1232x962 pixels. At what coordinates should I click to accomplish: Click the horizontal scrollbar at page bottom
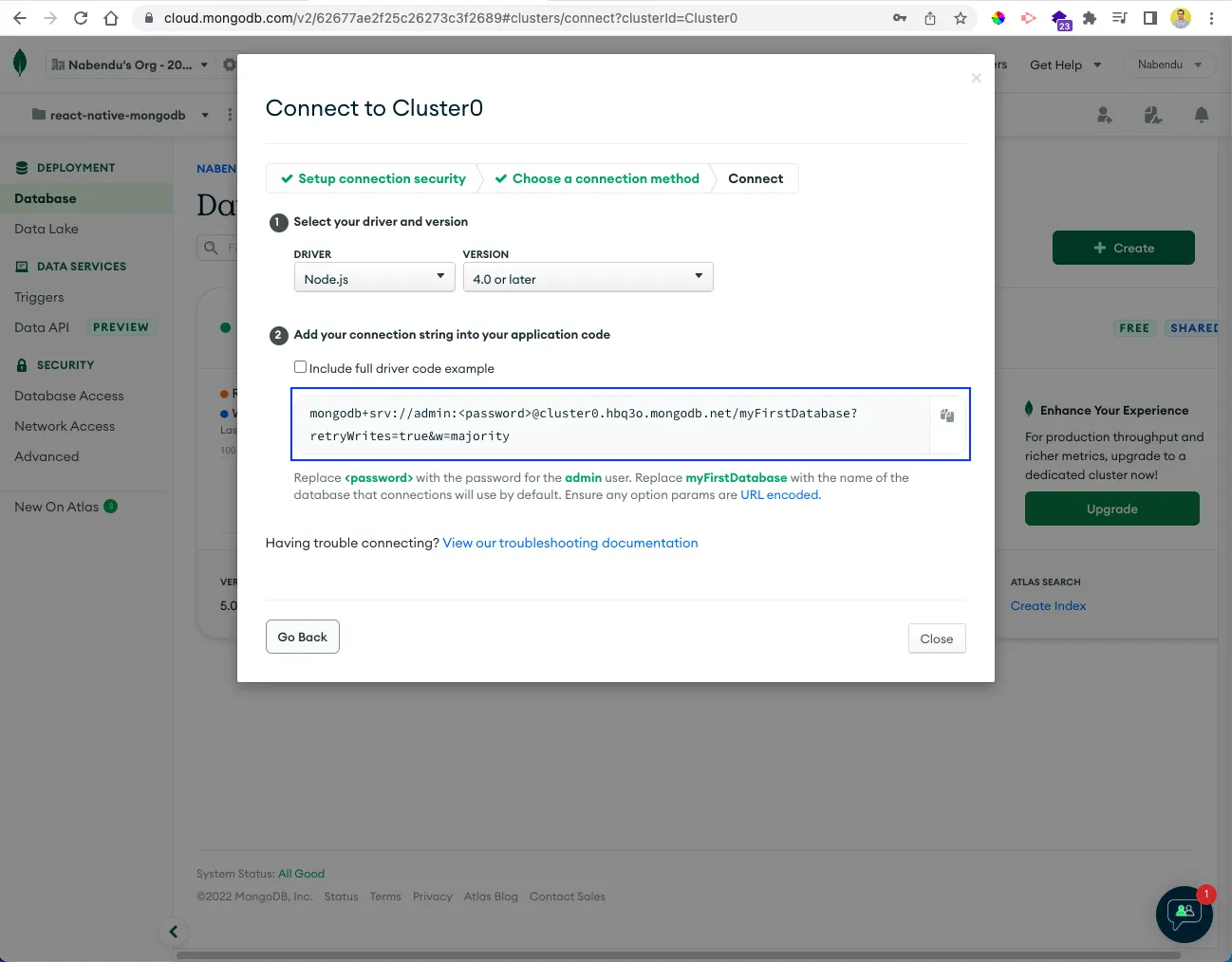[x=679, y=955]
